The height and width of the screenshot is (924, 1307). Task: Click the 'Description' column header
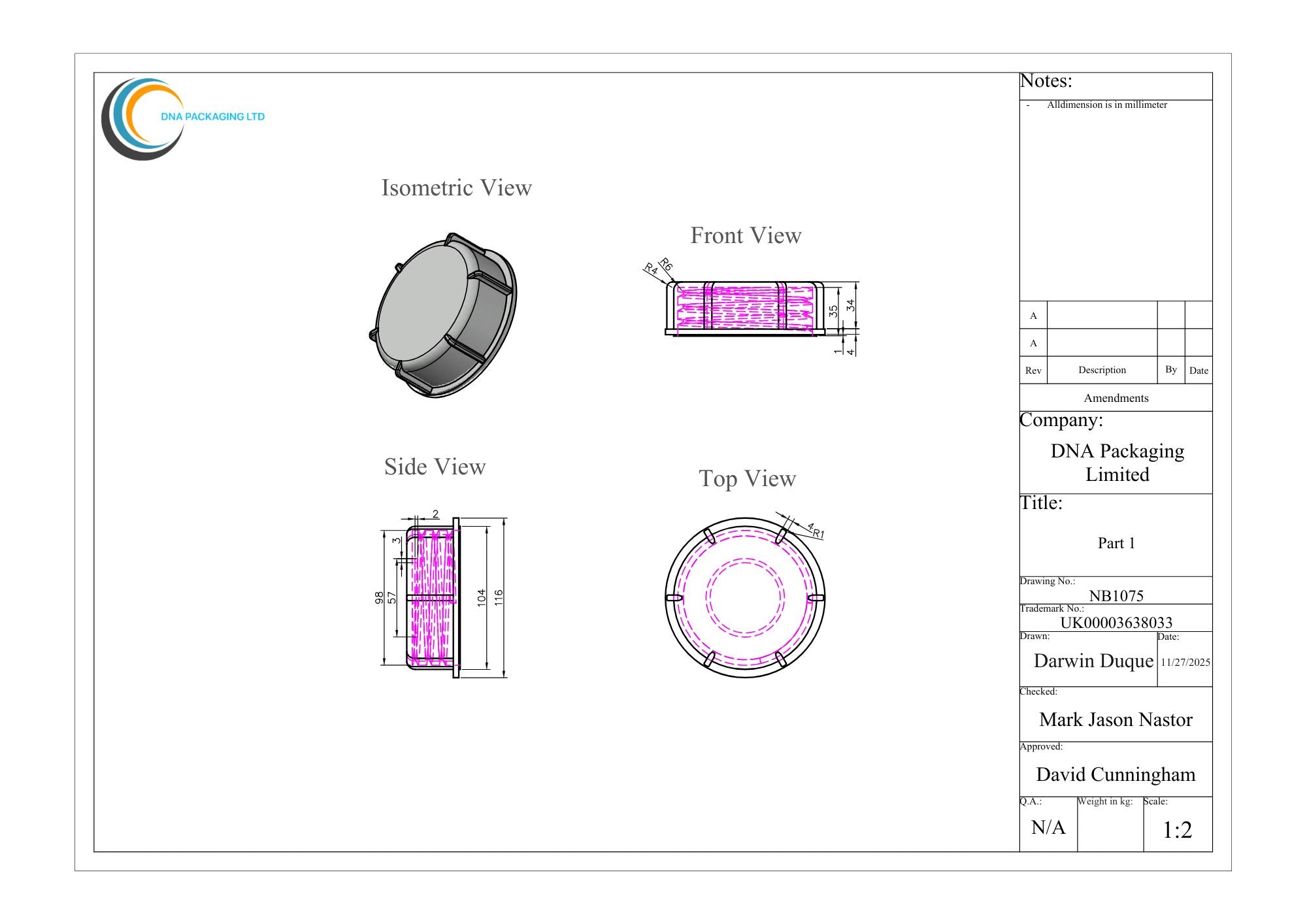pyautogui.click(x=1102, y=370)
